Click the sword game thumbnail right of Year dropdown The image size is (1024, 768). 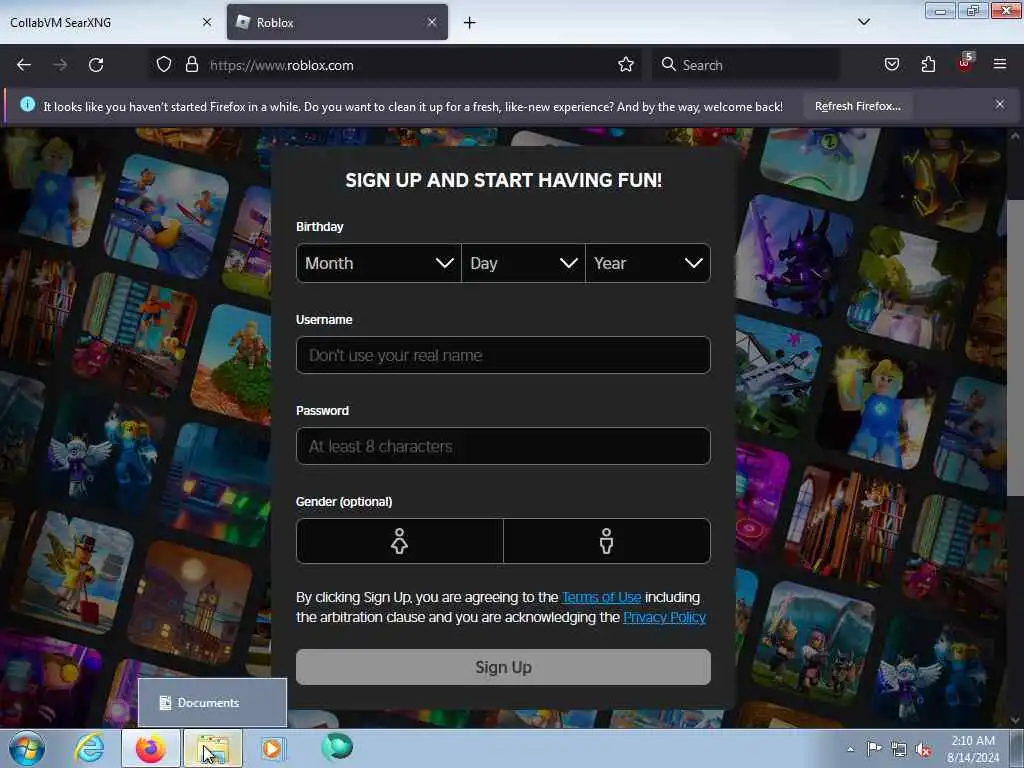[794, 257]
